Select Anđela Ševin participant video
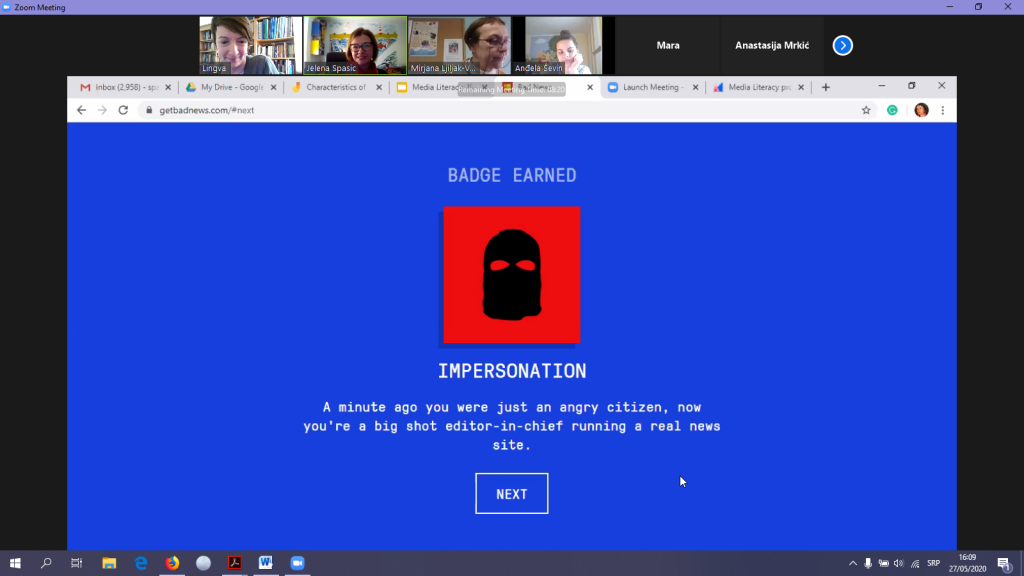The image size is (1024, 576). (x=564, y=45)
